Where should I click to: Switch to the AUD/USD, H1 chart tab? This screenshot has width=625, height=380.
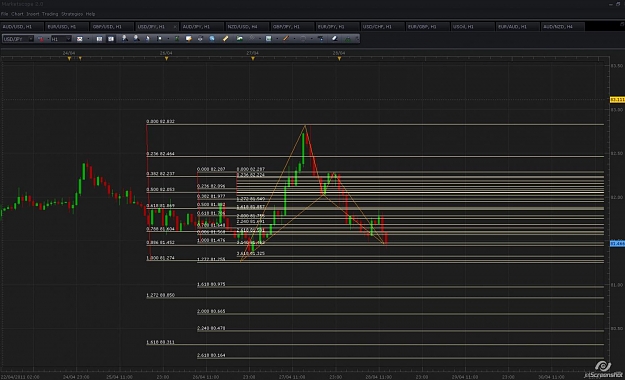pyautogui.click(x=22, y=27)
